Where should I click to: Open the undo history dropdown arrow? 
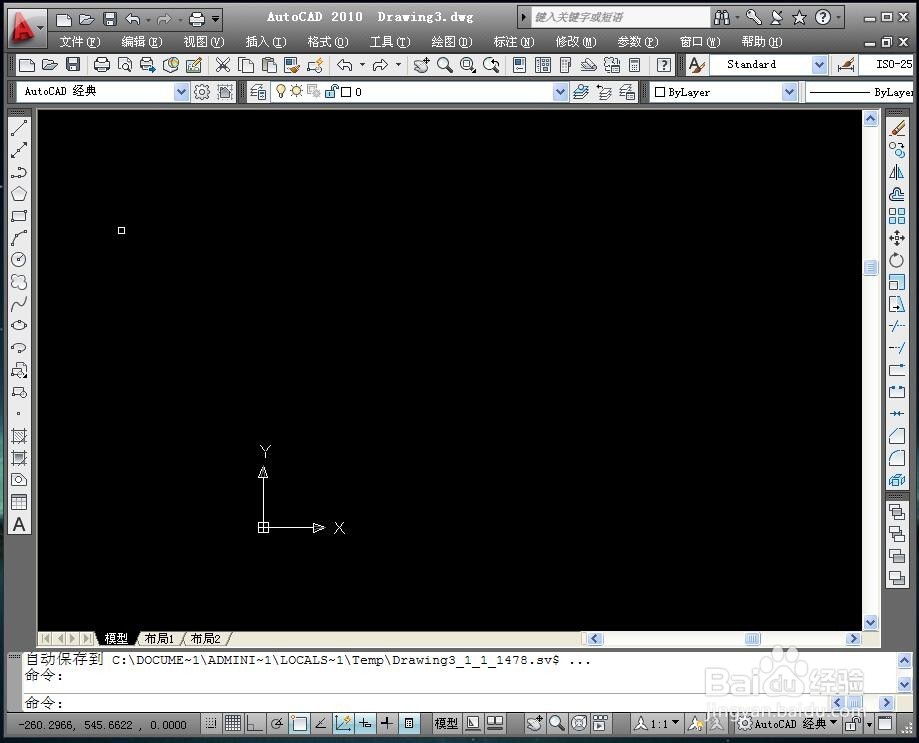[362, 65]
